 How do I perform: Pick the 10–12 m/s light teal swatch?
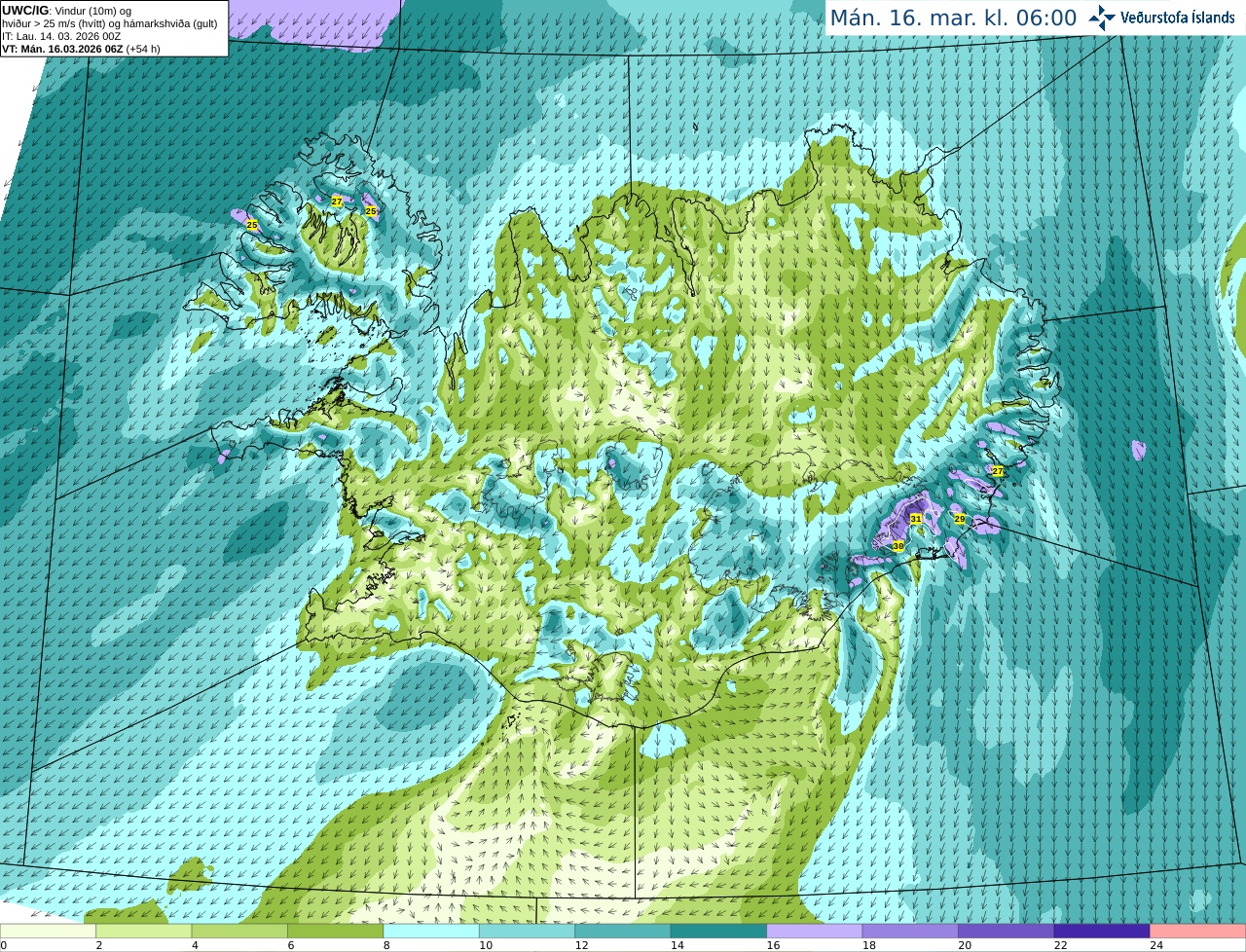pos(527,931)
